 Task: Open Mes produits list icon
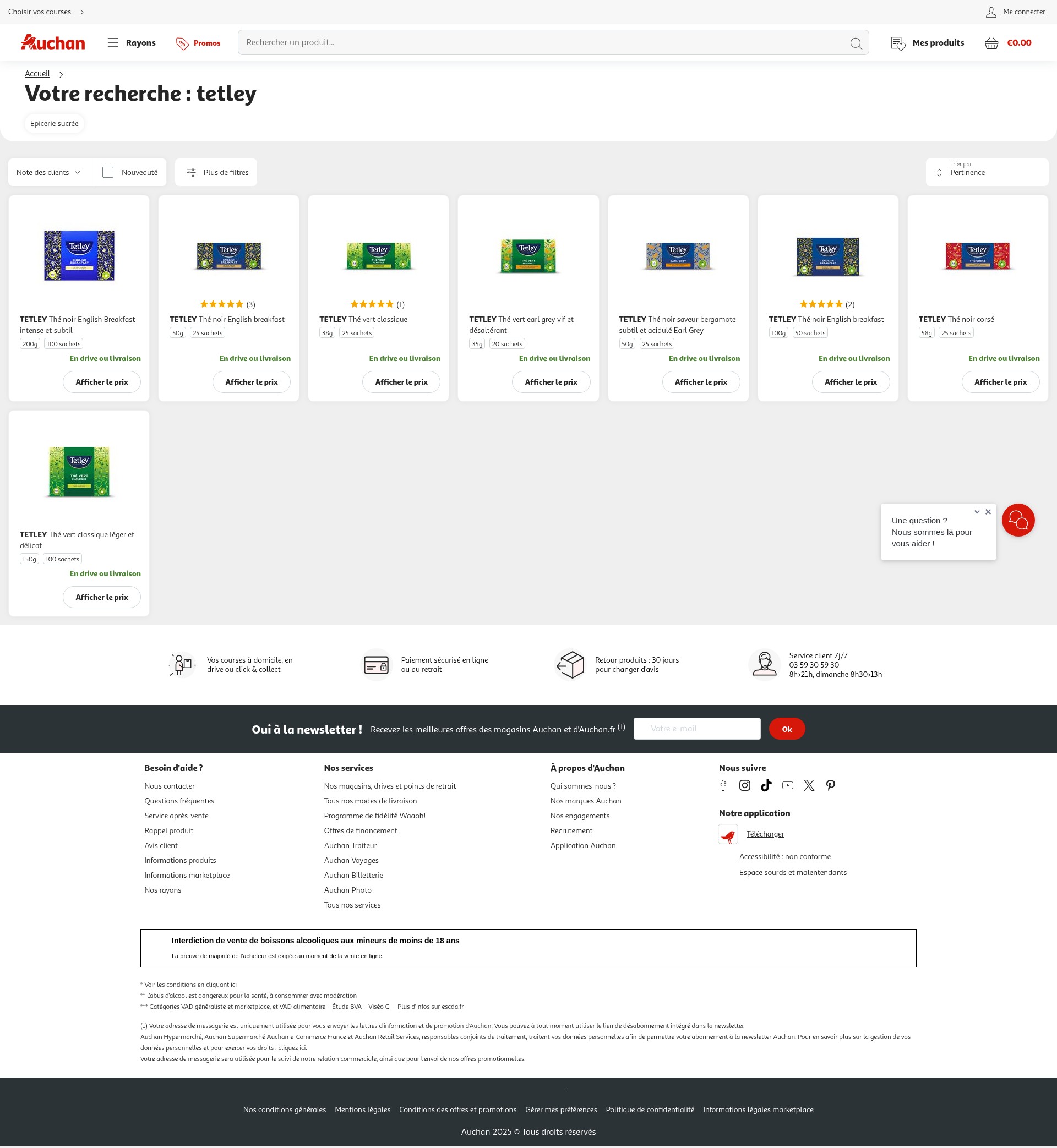(x=898, y=43)
